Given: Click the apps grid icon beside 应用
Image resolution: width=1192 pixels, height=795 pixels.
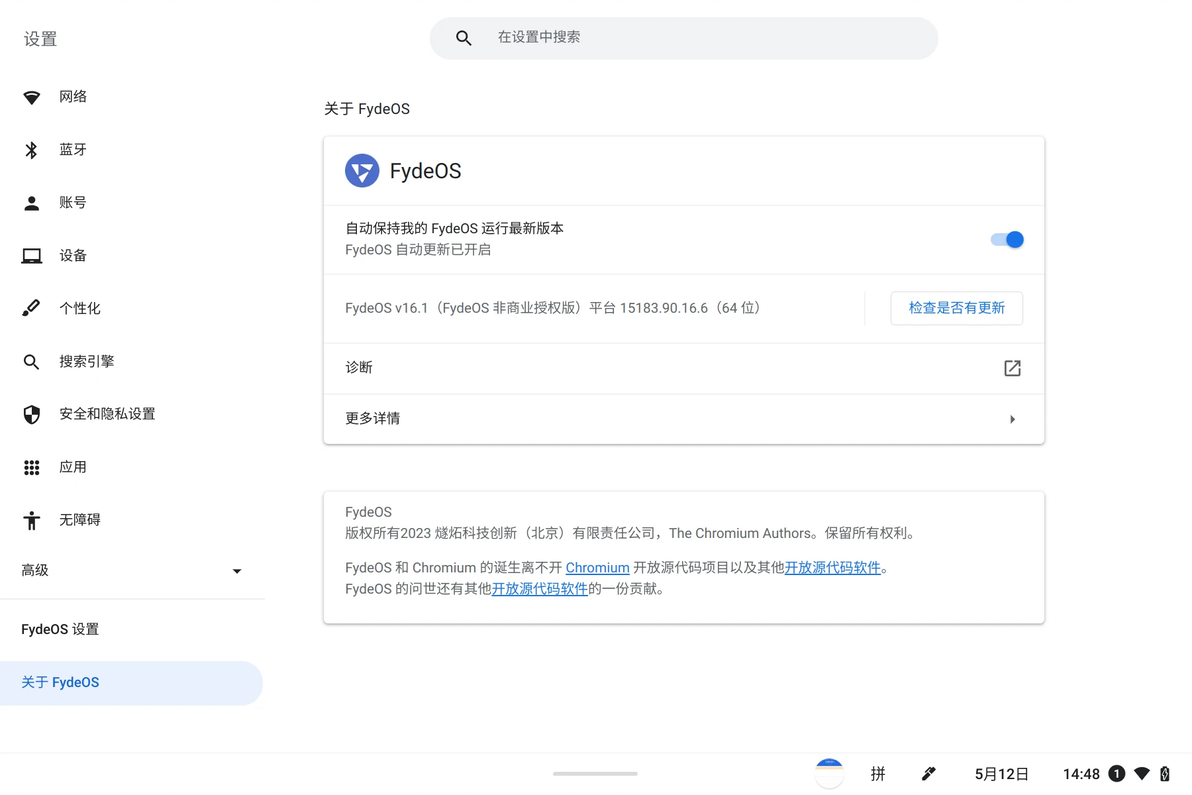Looking at the screenshot, I should coord(31,467).
